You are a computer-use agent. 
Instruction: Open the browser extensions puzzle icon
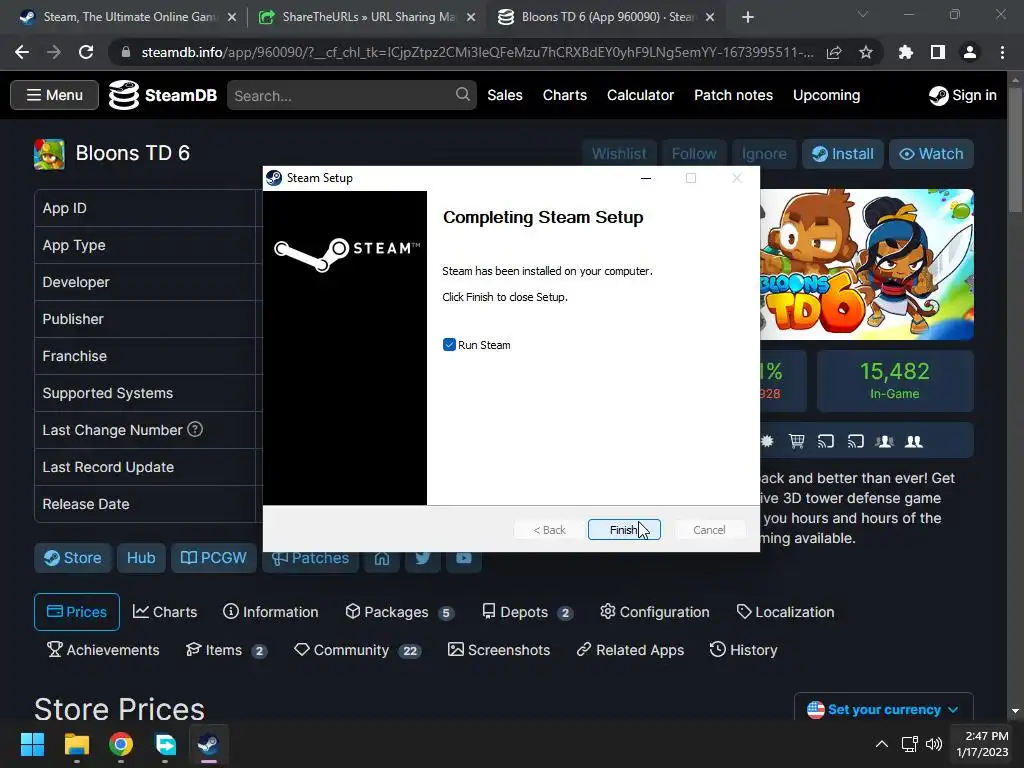tap(906, 52)
